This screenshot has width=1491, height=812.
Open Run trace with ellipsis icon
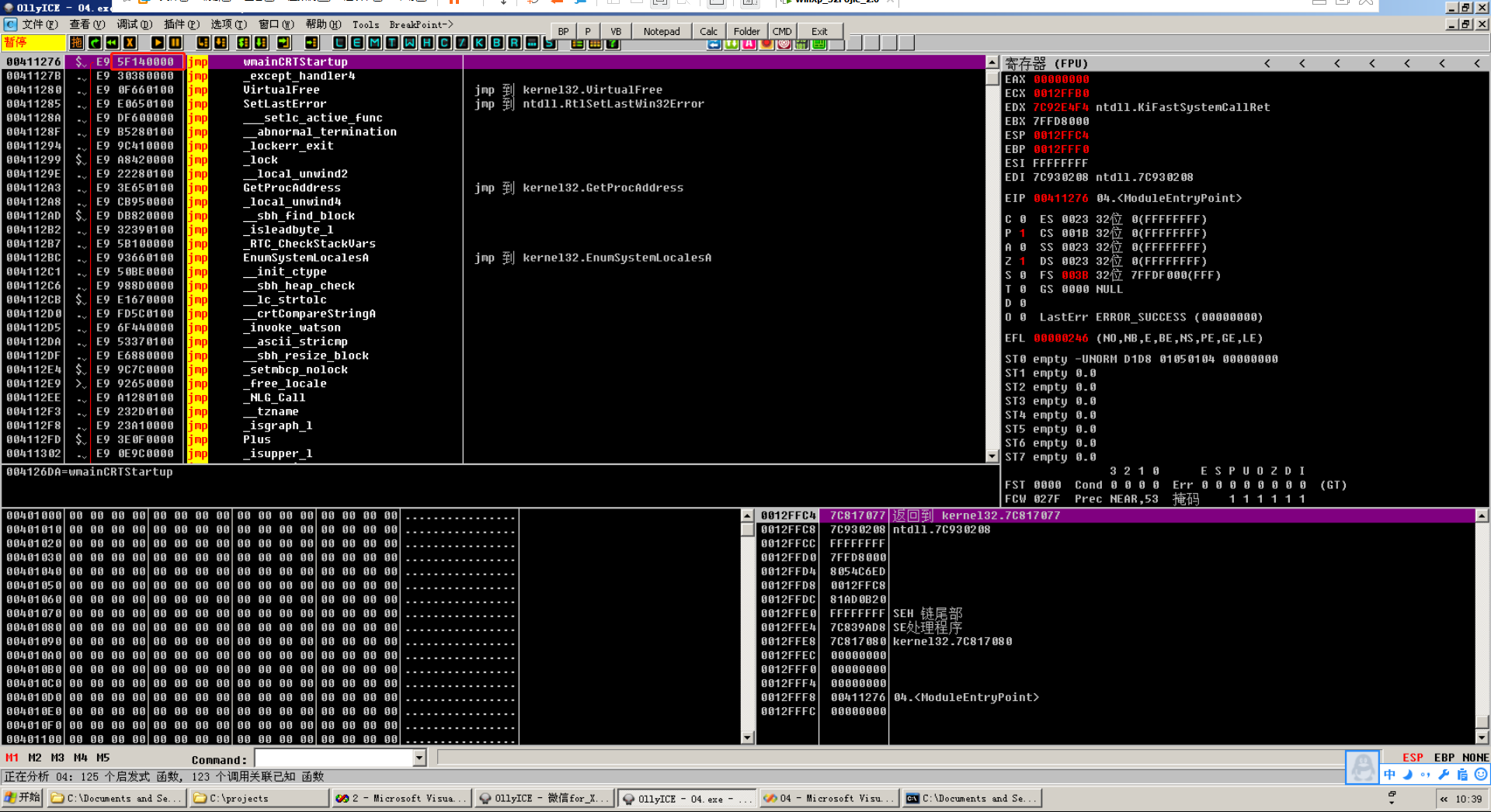[532, 43]
